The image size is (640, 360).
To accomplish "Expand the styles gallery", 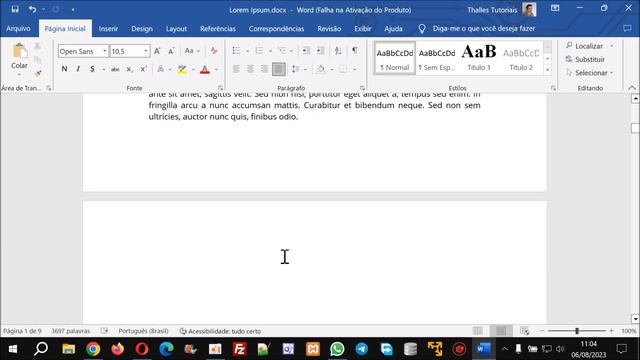I will point(548,70).
